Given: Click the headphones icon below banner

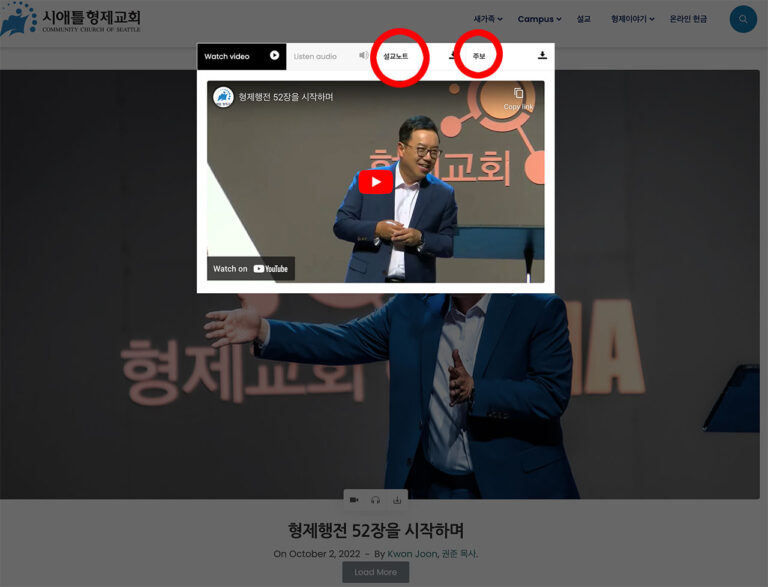Looking at the screenshot, I should [376, 500].
